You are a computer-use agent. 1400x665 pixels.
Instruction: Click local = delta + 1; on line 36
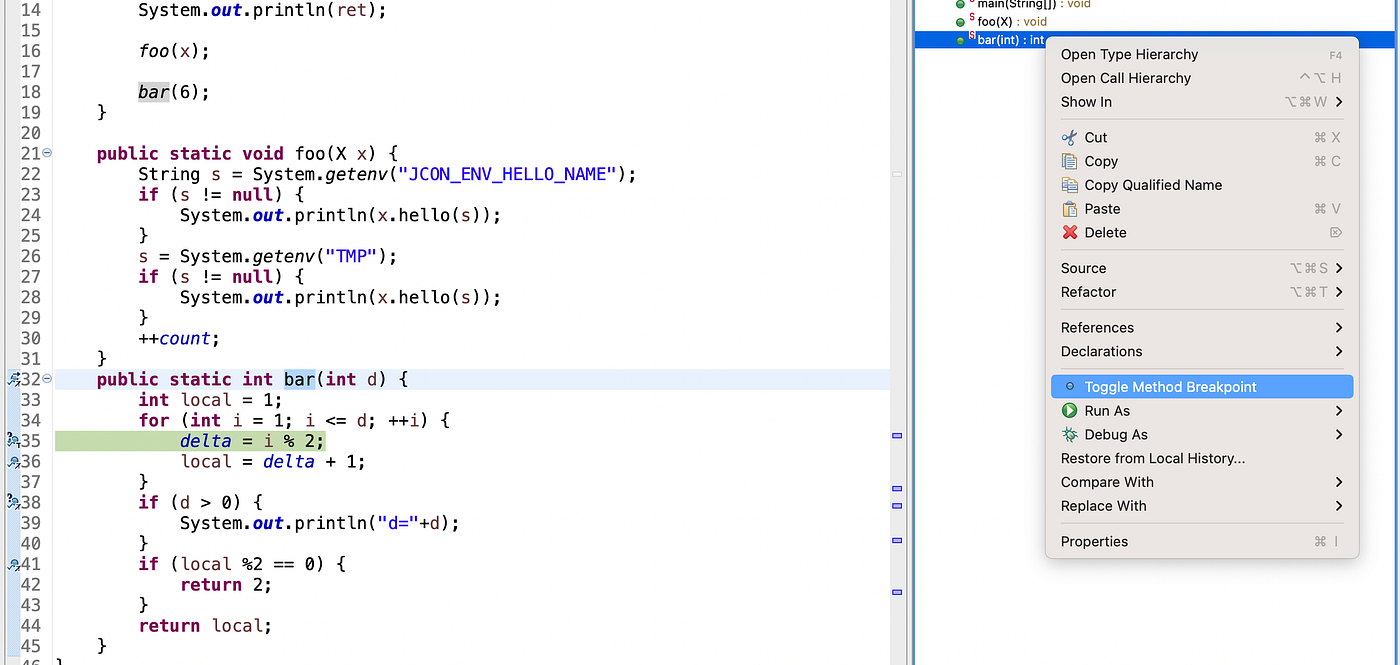273,462
